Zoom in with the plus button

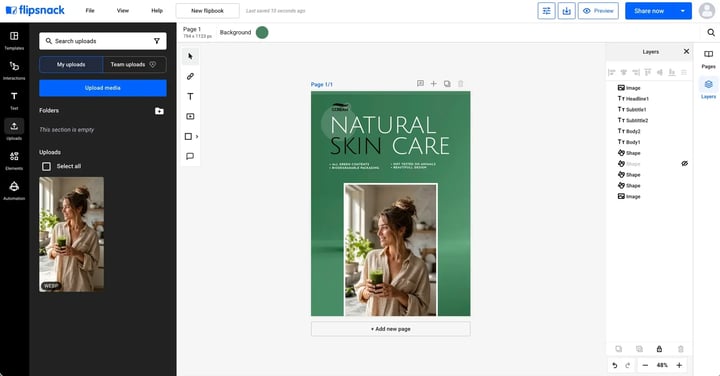679,365
